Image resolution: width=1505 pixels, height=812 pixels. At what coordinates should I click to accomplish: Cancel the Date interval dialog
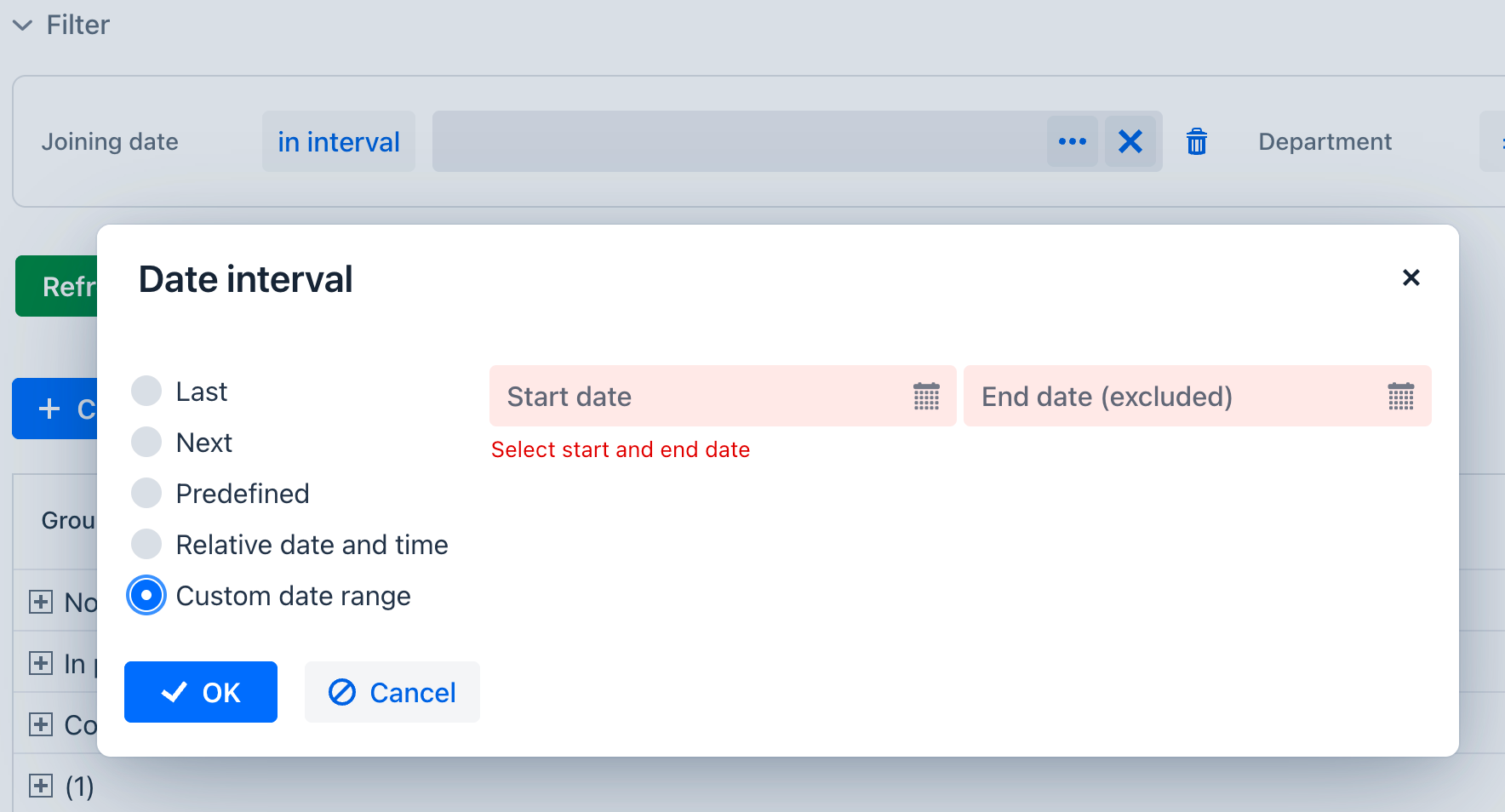[x=392, y=692]
